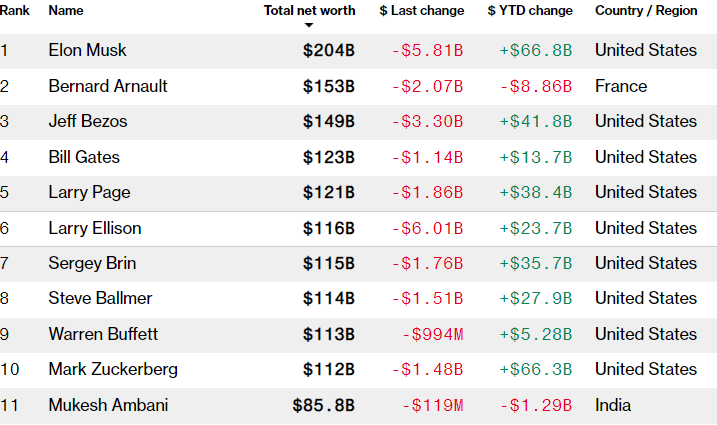Click the Country / Region column header
717x425 pixels.
click(646, 10)
